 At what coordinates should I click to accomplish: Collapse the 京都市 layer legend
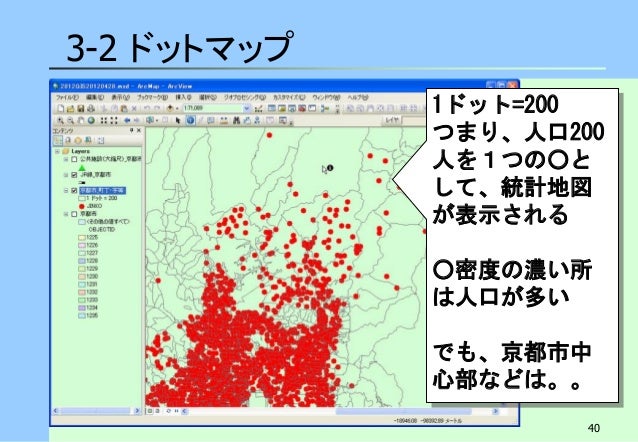(66, 214)
